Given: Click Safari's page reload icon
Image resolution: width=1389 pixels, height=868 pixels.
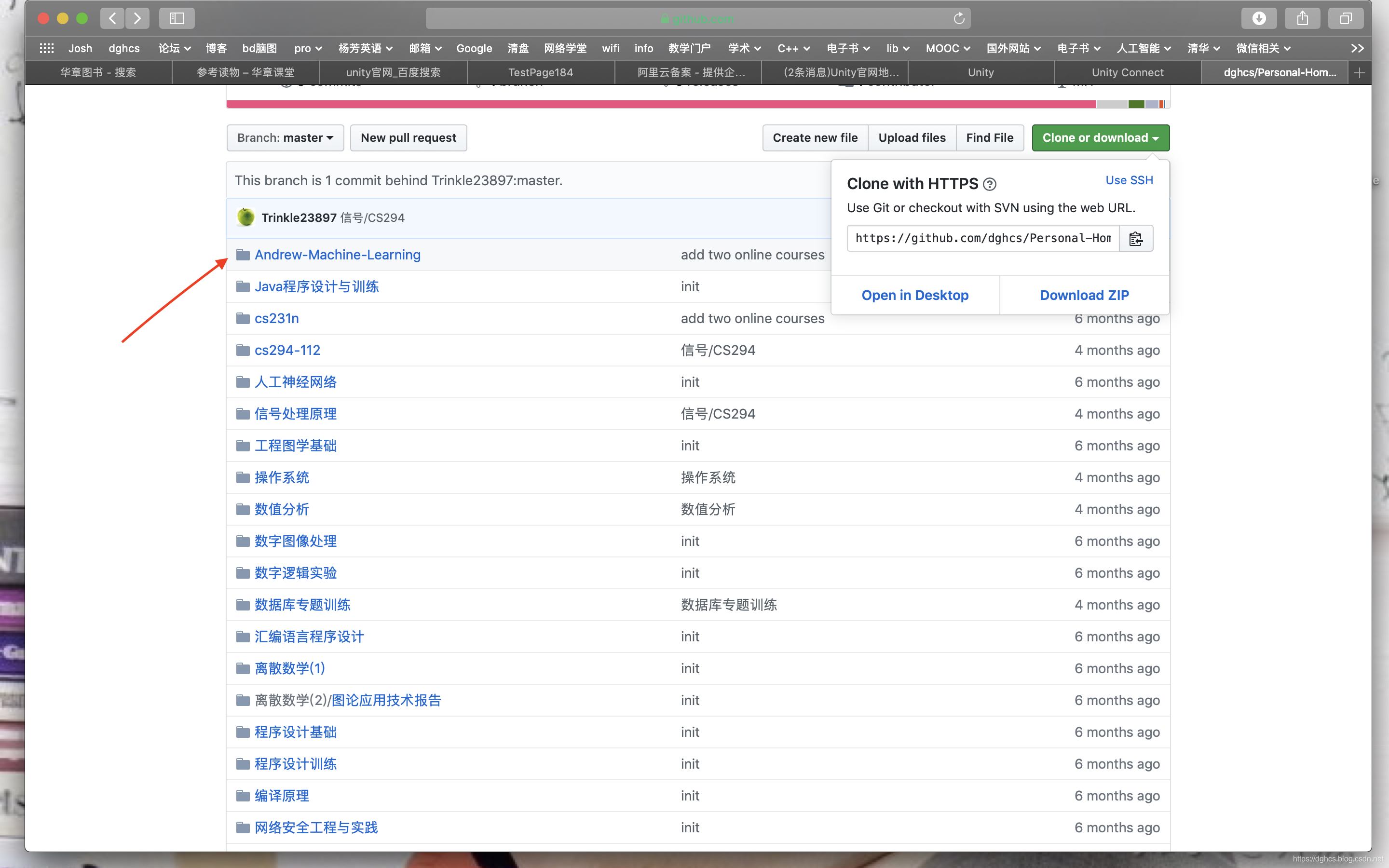Looking at the screenshot, I should coord(958,18).
